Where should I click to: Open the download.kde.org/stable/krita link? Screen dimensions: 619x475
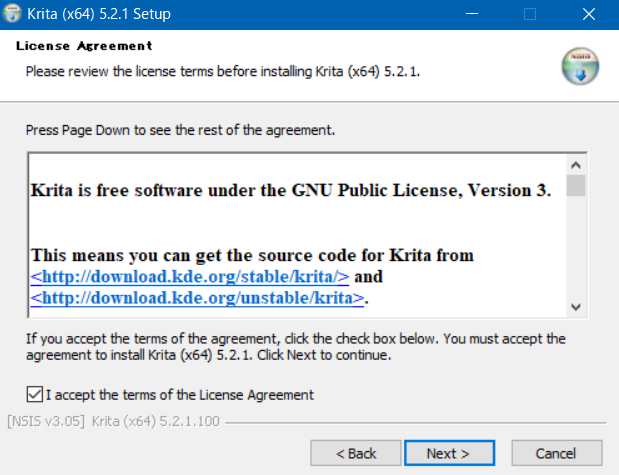click(190, 277)
